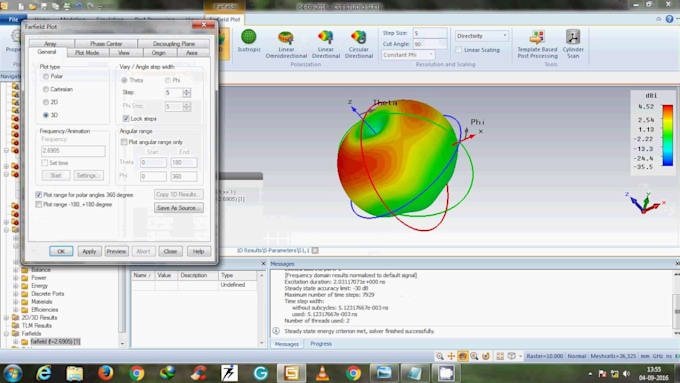Click the Step Size field in ribbon

(x=429, y=33)
